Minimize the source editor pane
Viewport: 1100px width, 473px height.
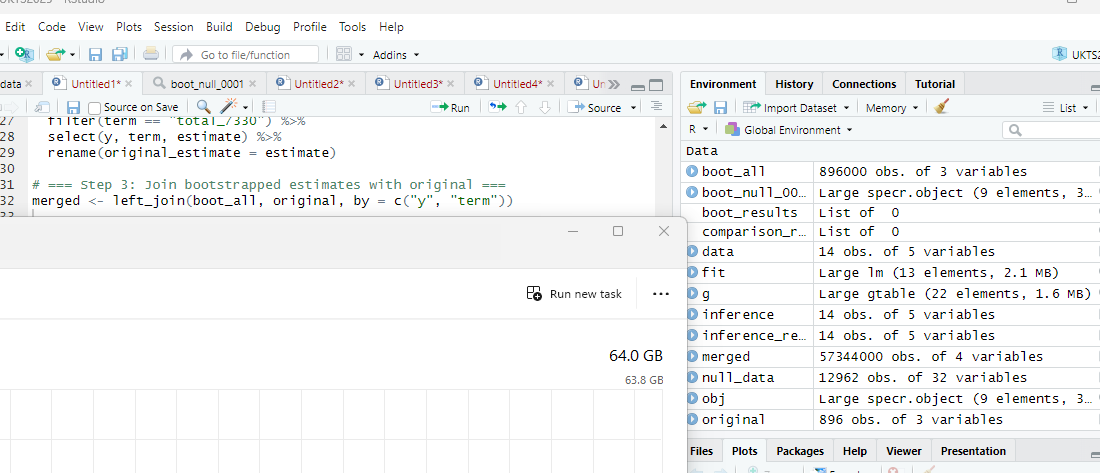(638, 87)
